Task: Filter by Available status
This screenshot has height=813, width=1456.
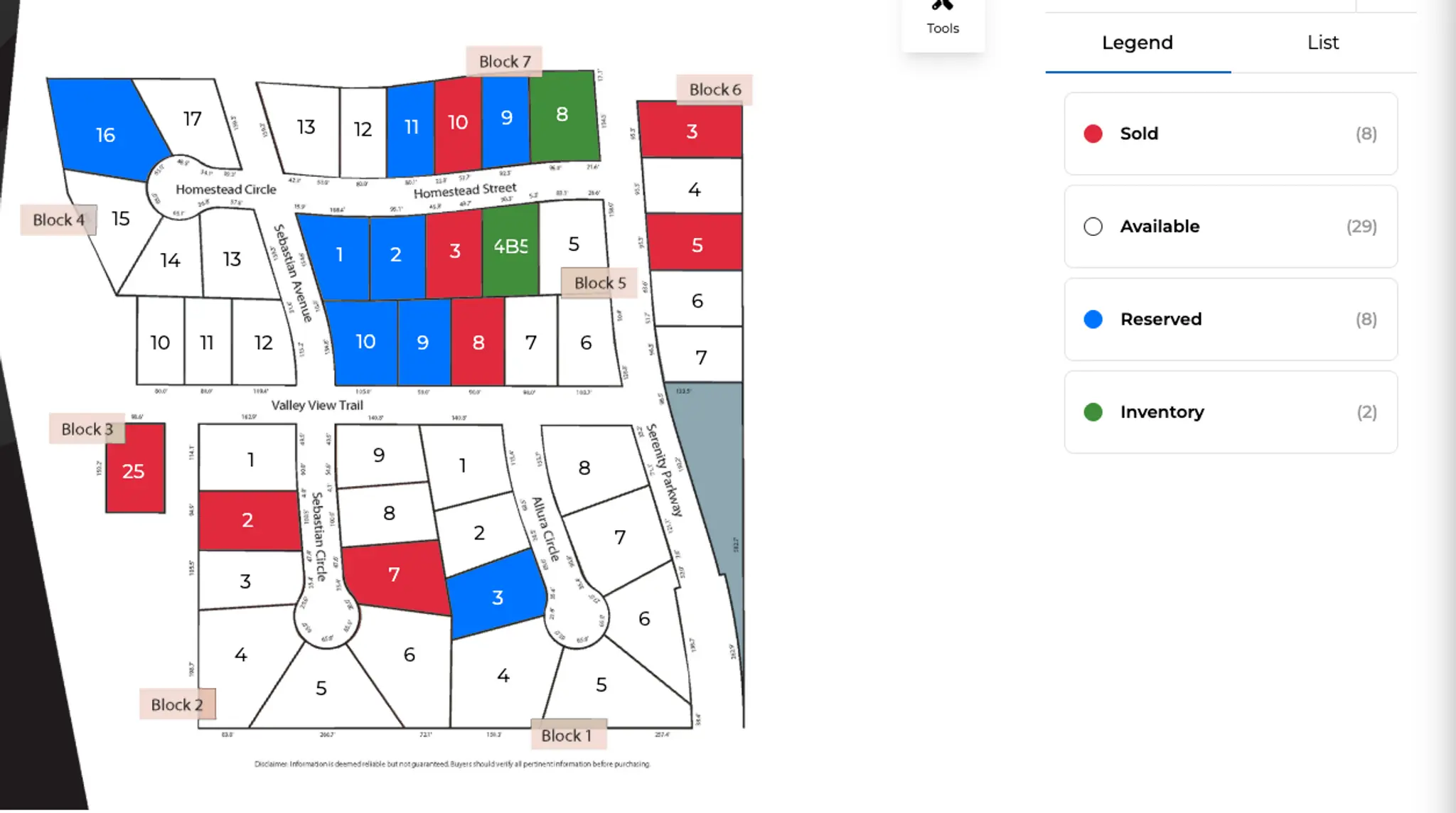Action: click(1231, 227)
